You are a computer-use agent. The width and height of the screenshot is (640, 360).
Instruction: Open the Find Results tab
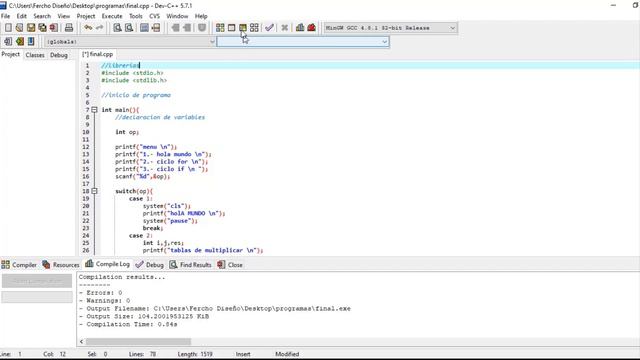[190, 265]
